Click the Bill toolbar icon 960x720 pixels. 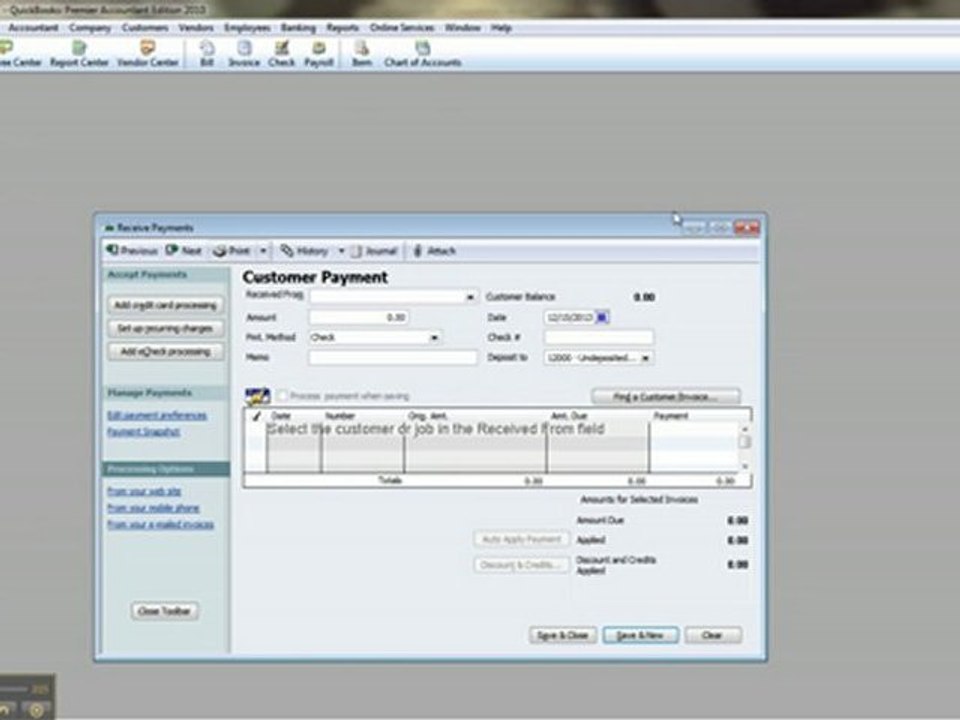(x=207, y=53)
